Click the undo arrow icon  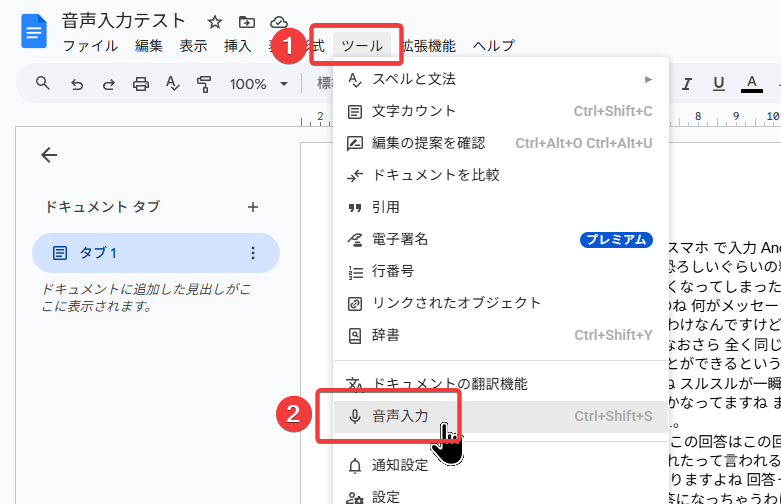pos(77,84)
